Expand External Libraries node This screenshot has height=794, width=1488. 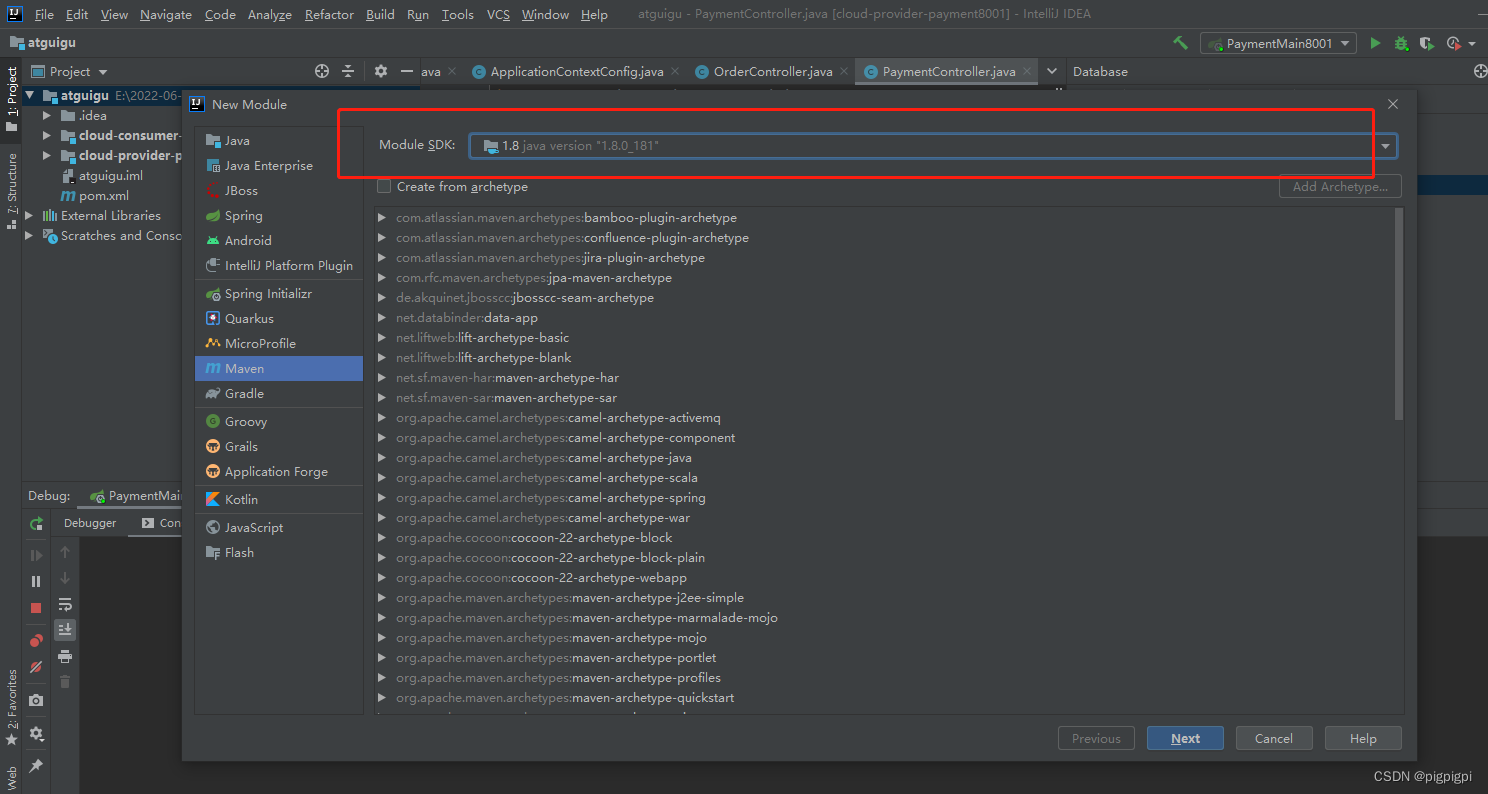pyautogui.click(x=29, y=216)
